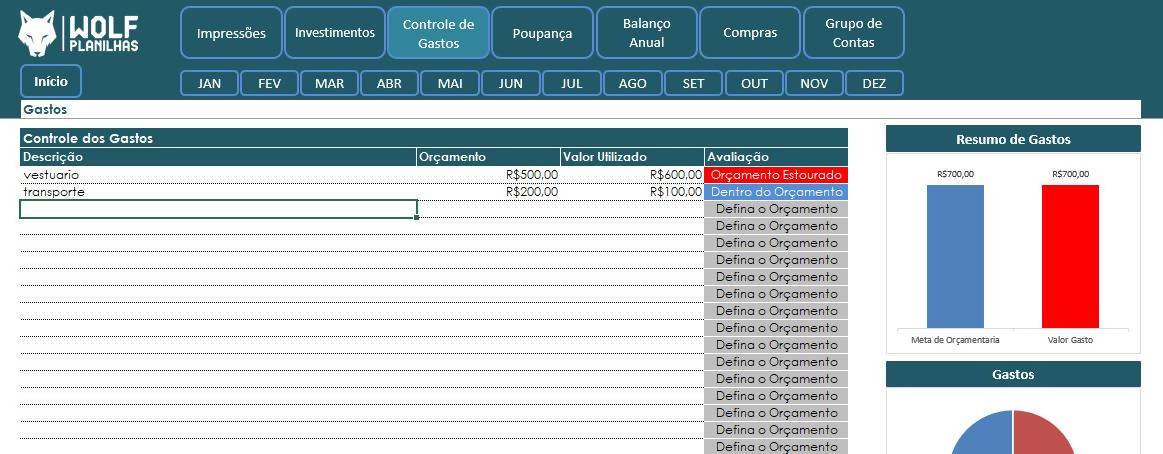Select the R$500,00 budget cell
1163x454 pixels.
point(488,175)
